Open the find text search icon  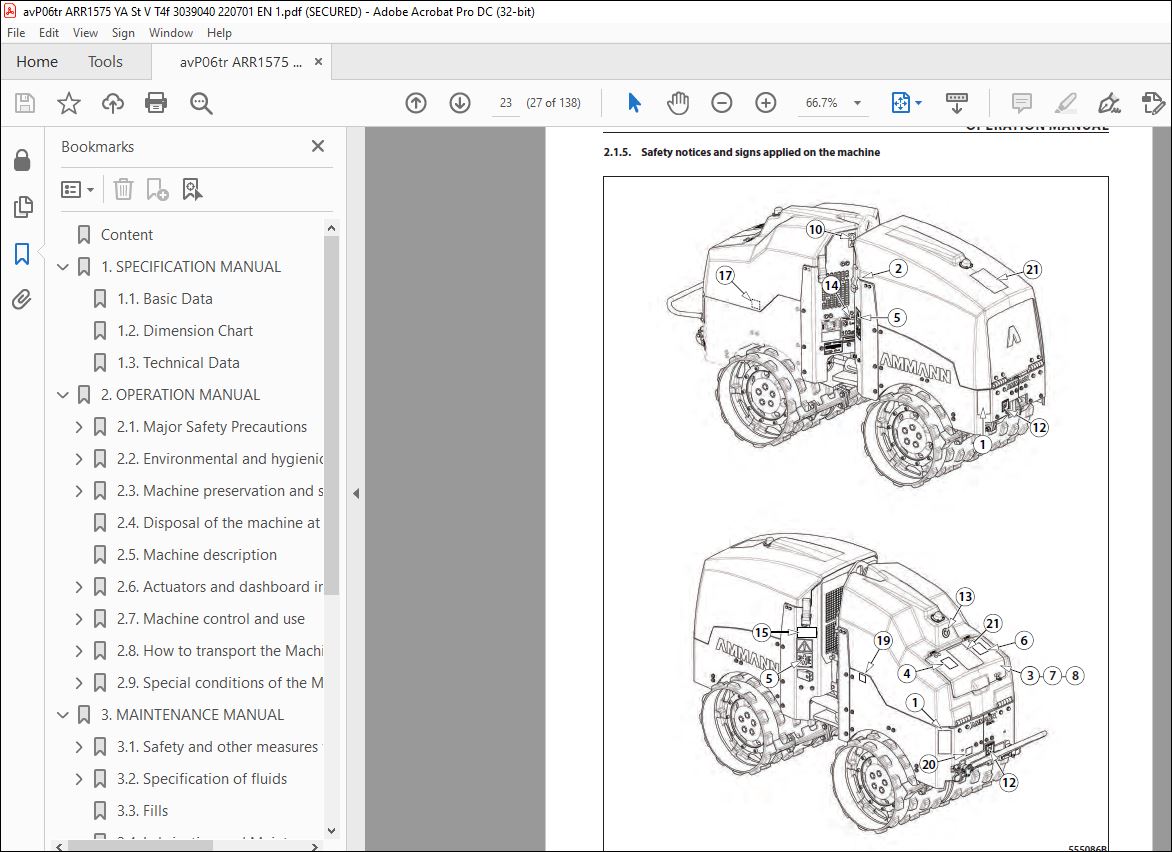[201, 103]
